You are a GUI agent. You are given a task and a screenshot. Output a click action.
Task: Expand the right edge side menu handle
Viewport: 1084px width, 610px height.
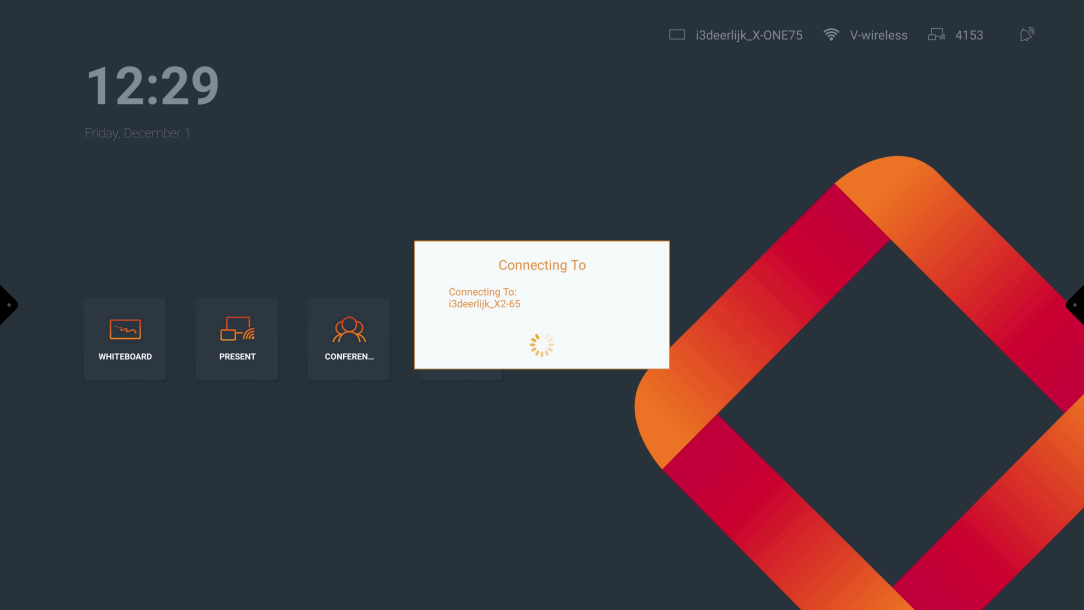[1077, 305]
